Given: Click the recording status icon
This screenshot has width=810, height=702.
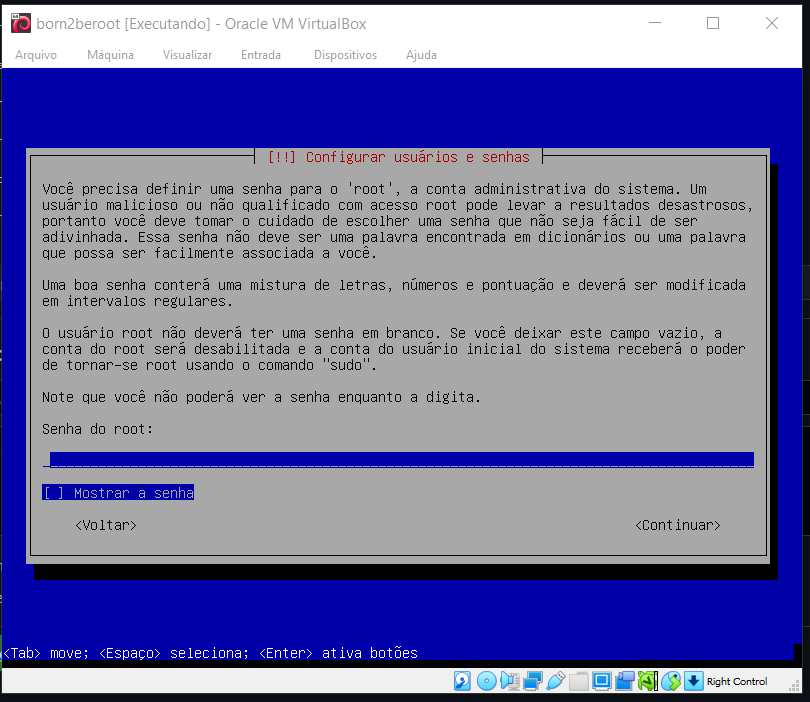Looking at the screenshot, I should pyautogui.click(x=625, y=681).
